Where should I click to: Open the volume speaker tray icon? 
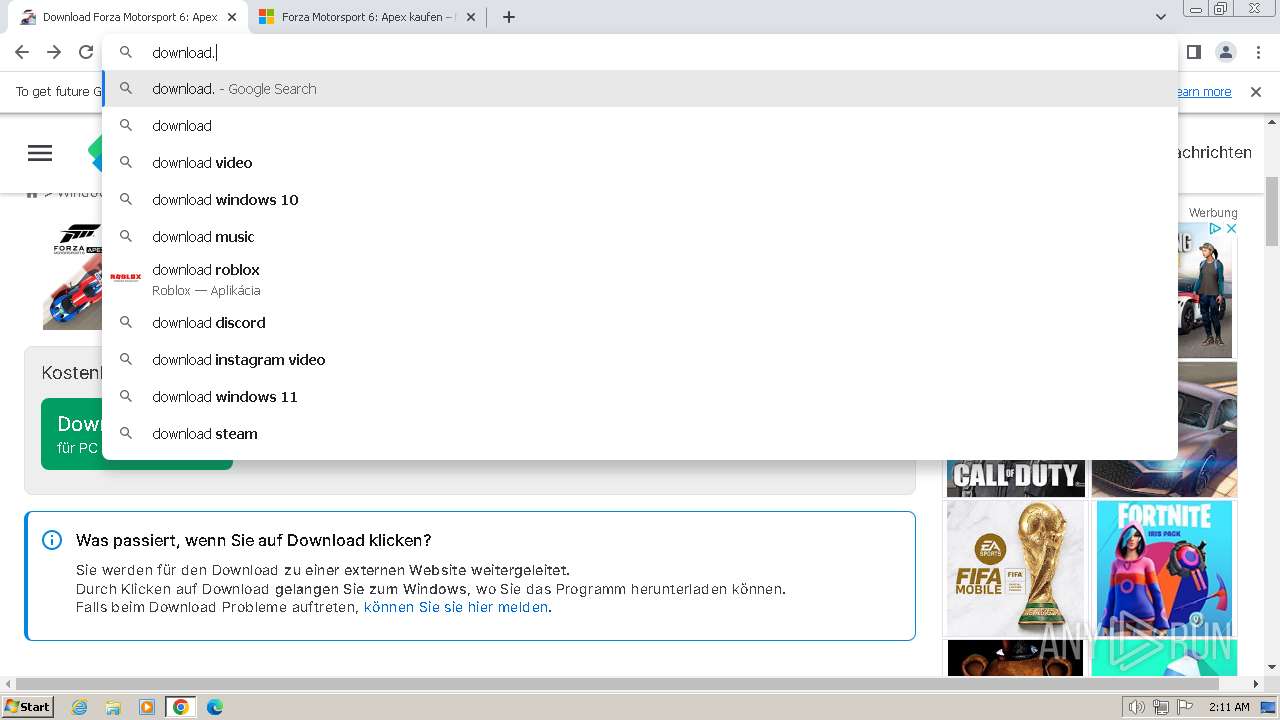click(1136, 707)
